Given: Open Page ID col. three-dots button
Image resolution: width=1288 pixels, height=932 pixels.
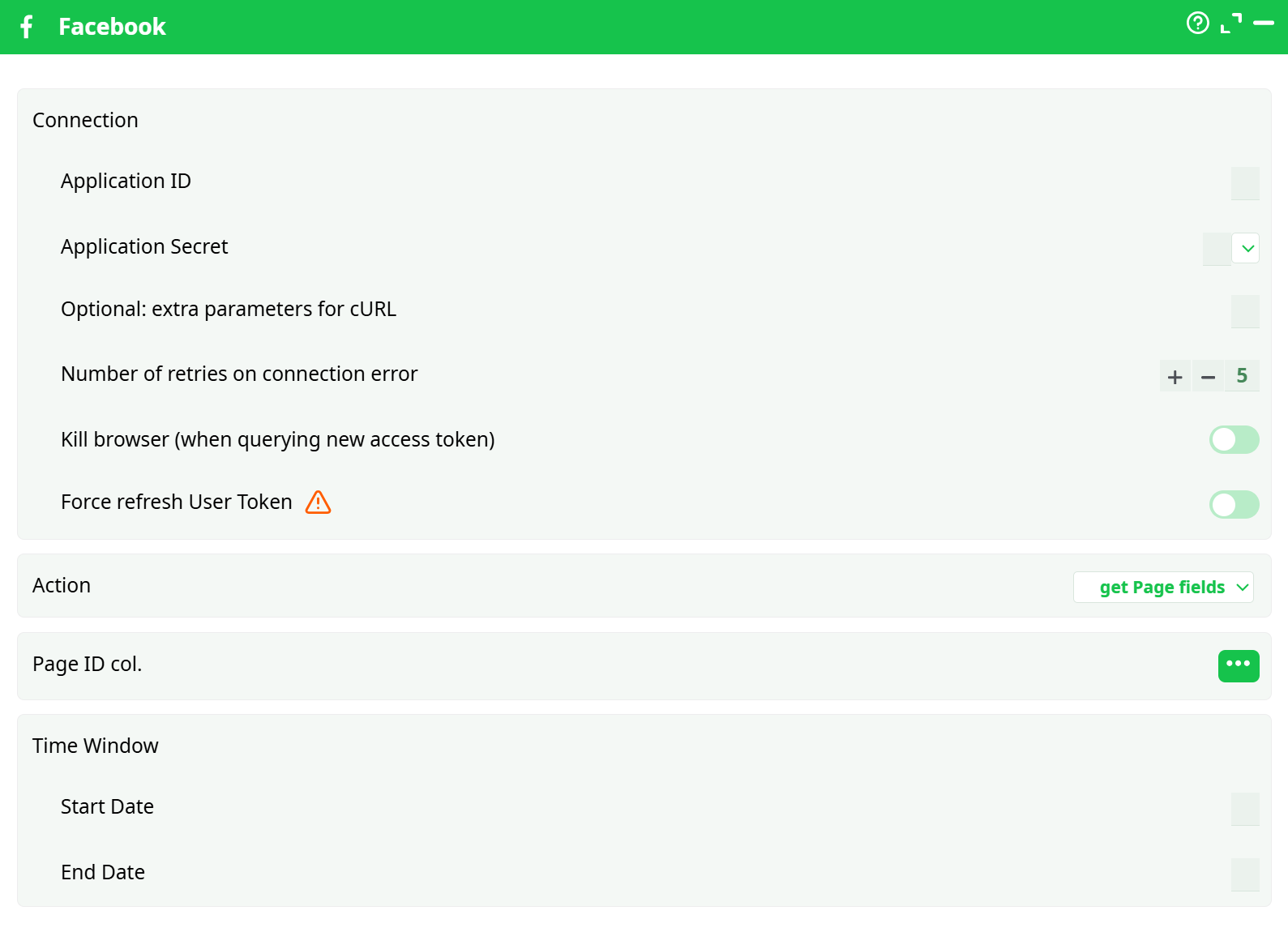Looking at the screenshot, I should coord(1238,665).
